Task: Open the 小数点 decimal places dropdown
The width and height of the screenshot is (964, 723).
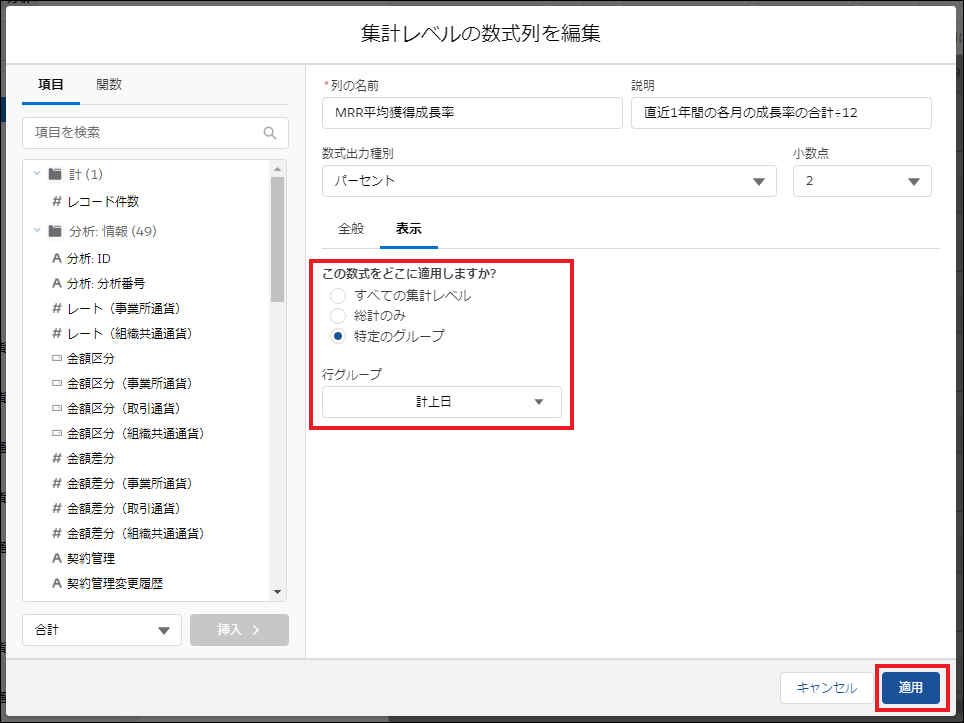Action: [861, 181]
